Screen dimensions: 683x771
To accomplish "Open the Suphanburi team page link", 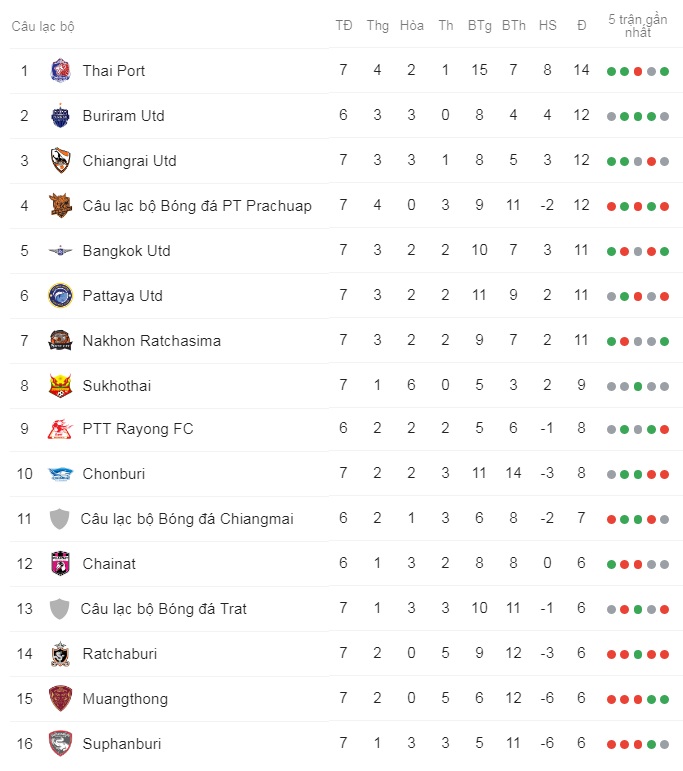I will (x=121, y=744).
